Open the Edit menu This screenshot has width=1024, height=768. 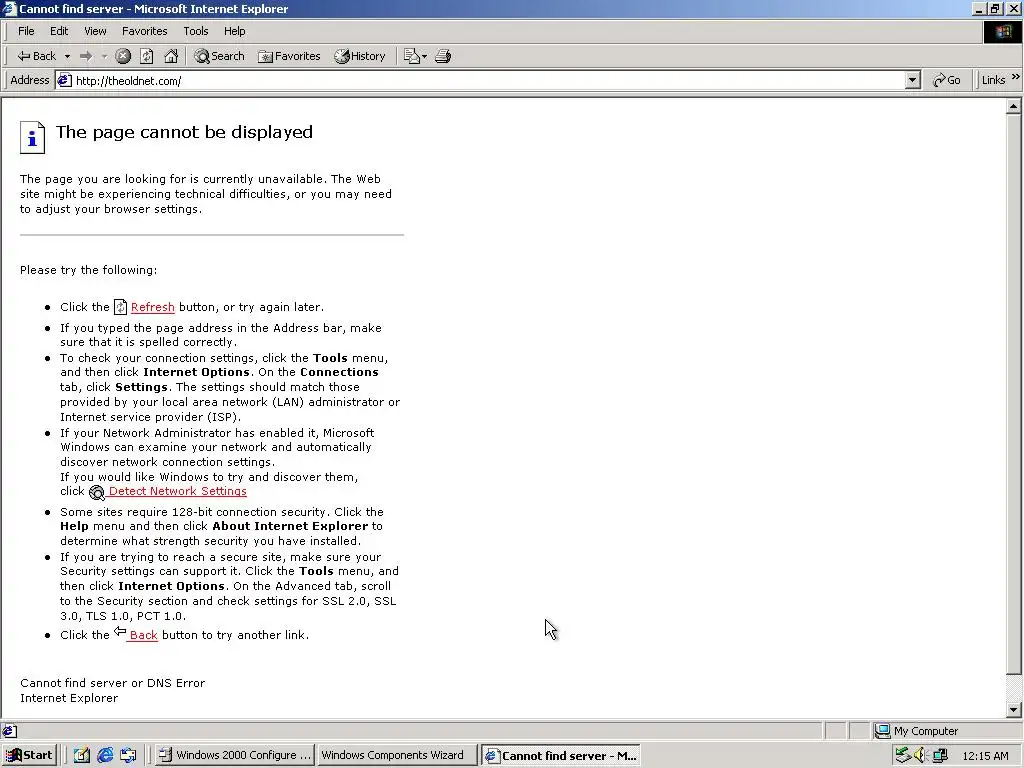pyautogui.click(x=59, y=31)
